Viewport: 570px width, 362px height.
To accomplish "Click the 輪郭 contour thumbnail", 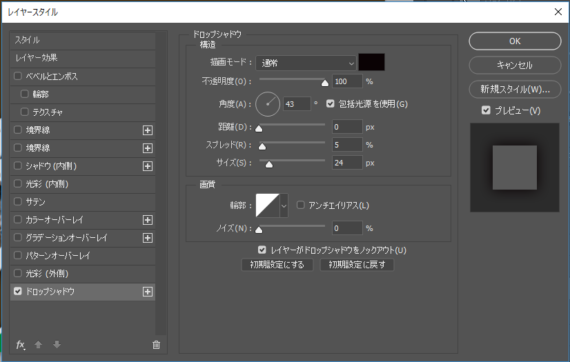I will point(268,205).
